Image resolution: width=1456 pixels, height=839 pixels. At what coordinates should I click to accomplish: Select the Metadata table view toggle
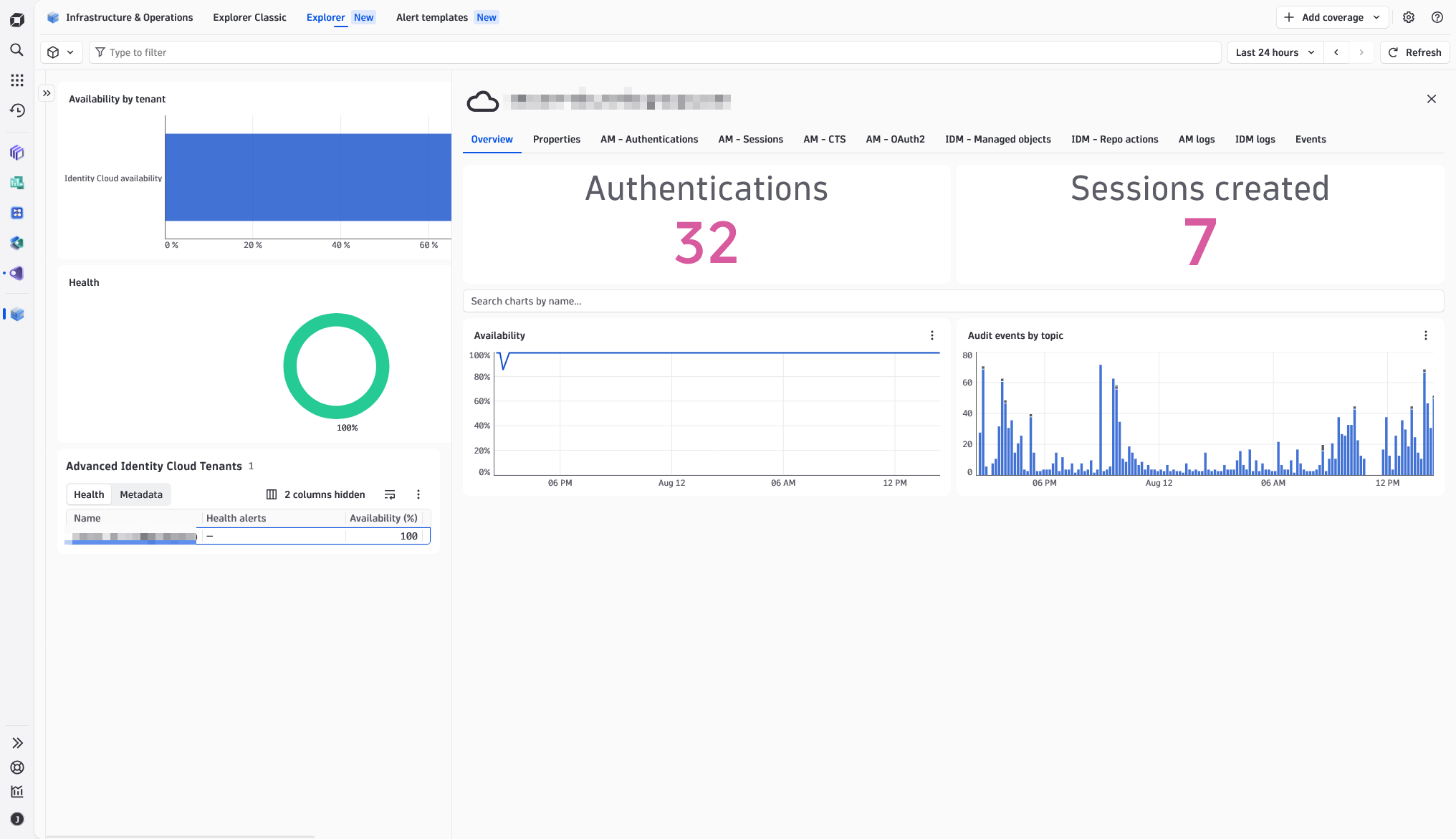141,494
